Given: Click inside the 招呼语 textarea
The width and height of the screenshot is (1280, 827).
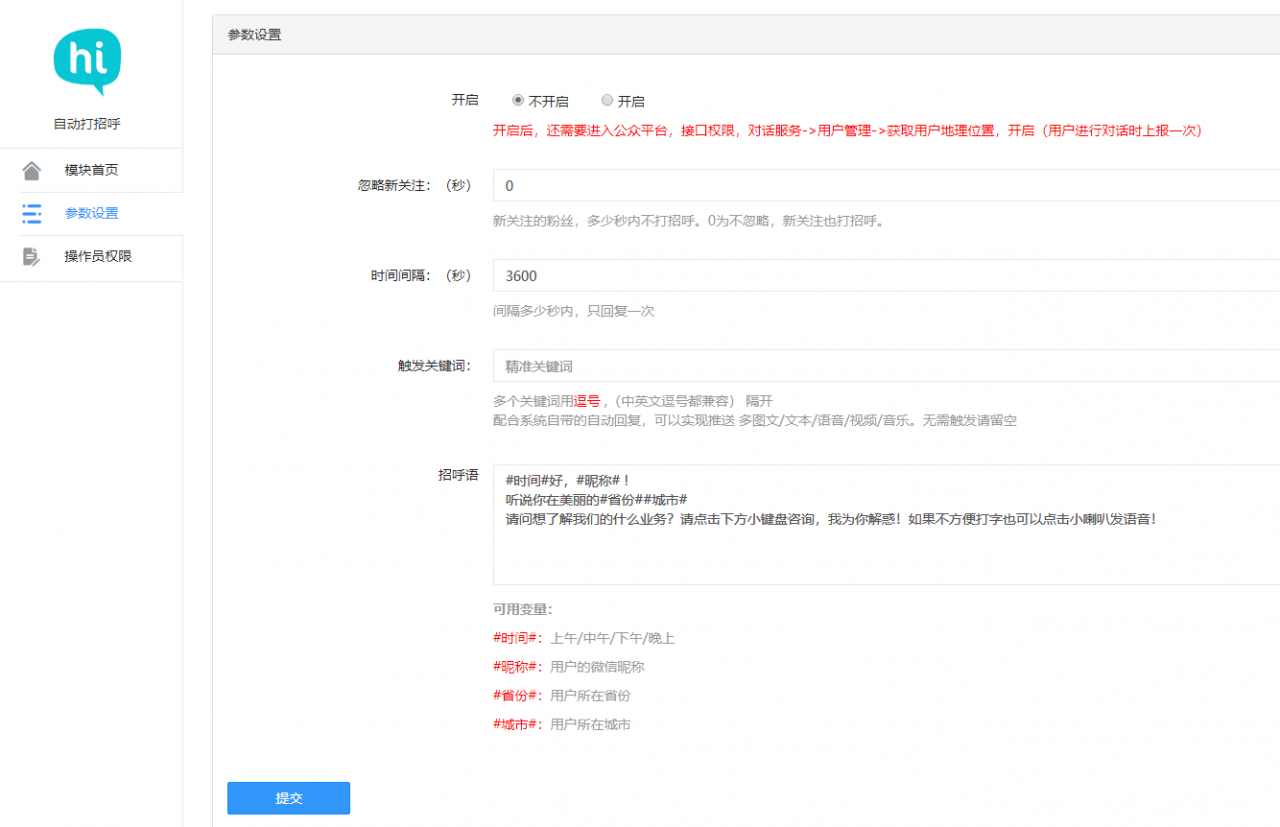Looking at the screenshot, I should pyautogui.click(x=886, y=524).
